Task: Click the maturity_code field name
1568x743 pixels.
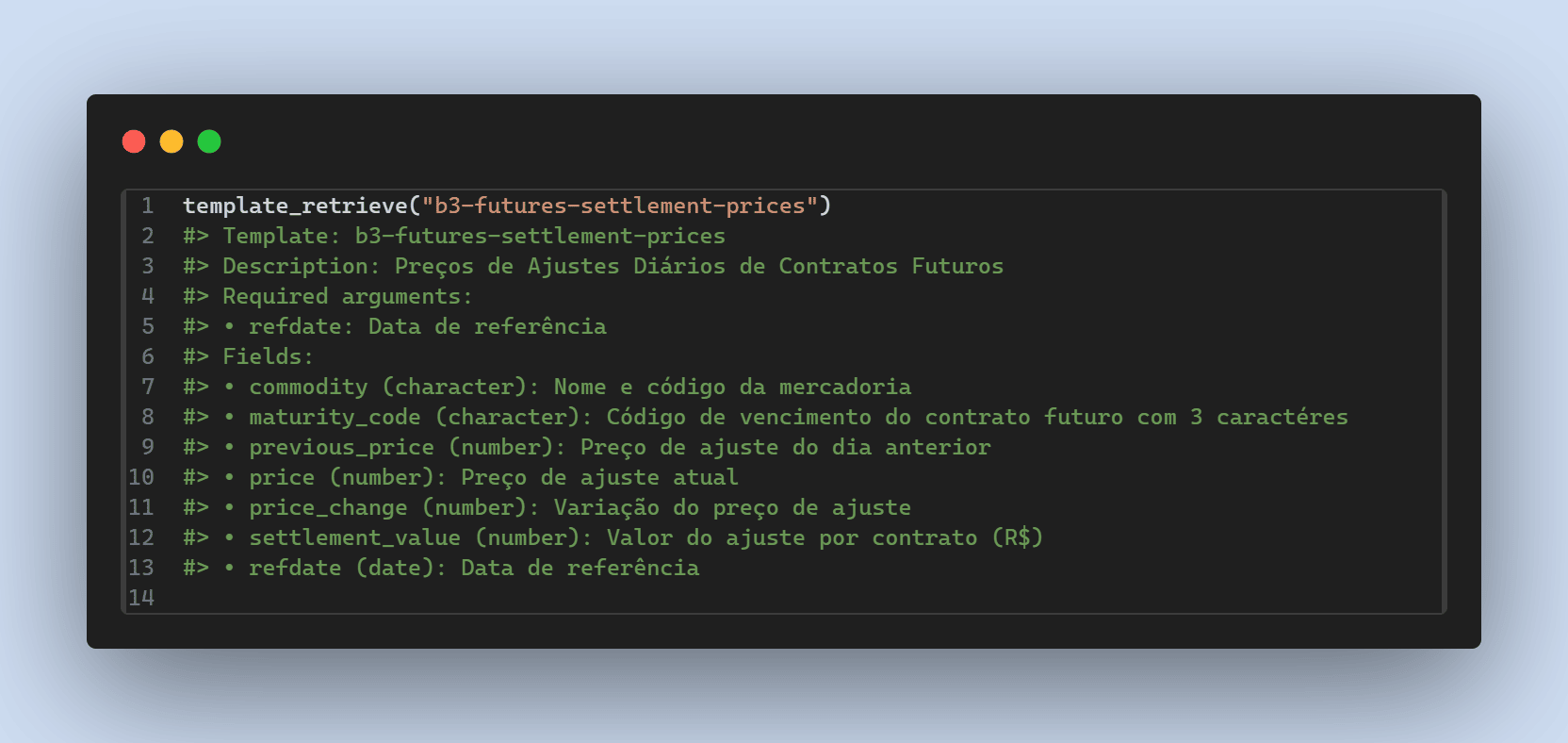Action: pyautogui.click(x=335, y=417)
